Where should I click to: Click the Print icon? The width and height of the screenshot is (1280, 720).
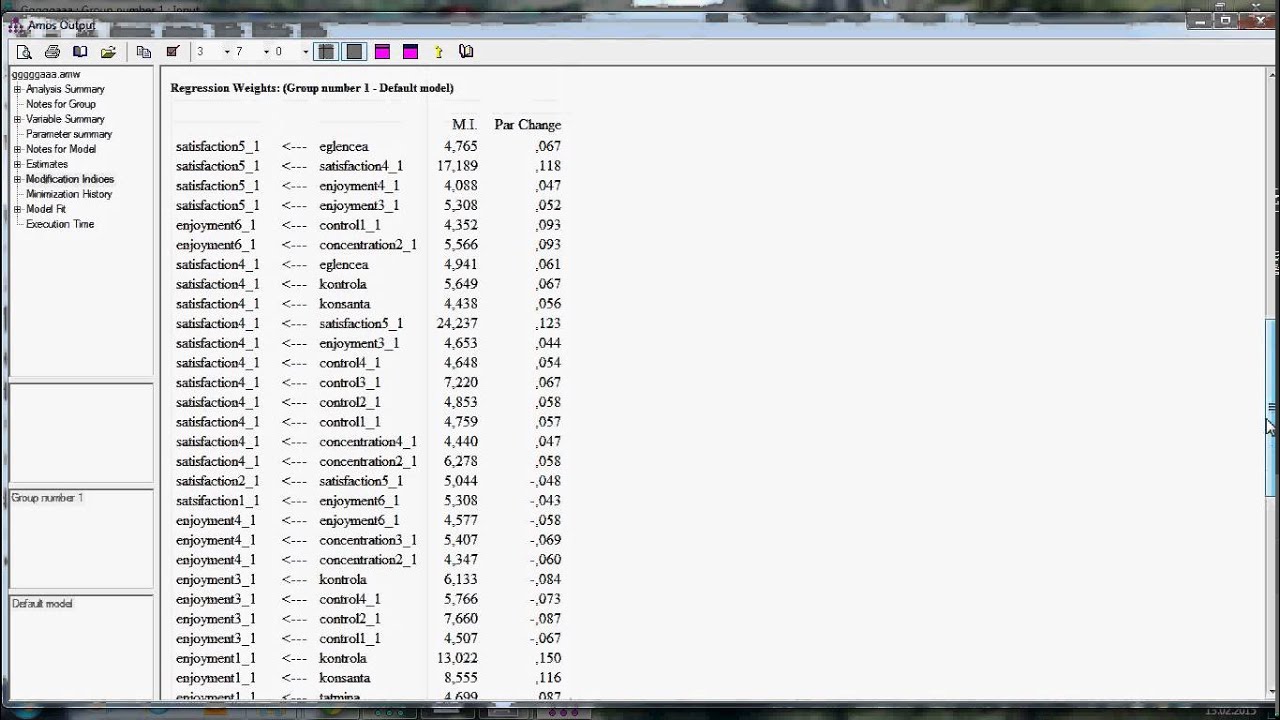52,52
